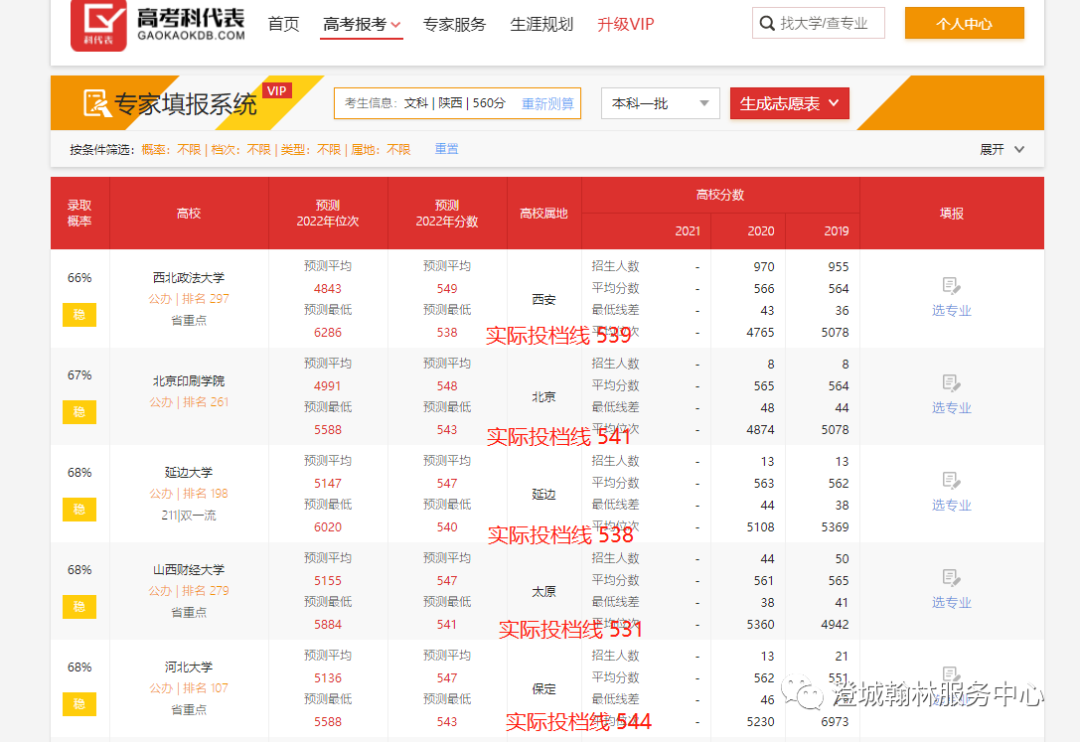1080x742 pixels.
Task: Click the 重新测算 link
Action: [x=548, y=103]
